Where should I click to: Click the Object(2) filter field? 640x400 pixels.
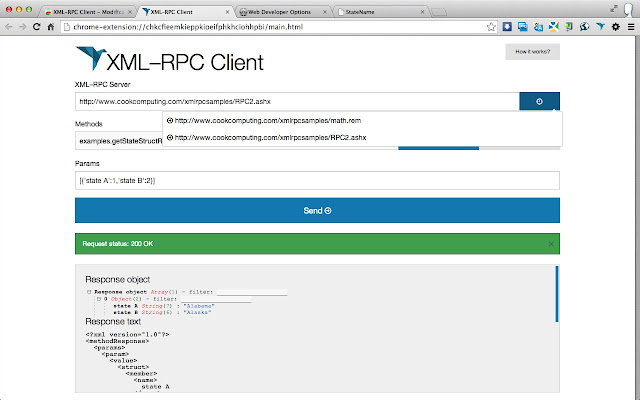(x=216, y=299)
